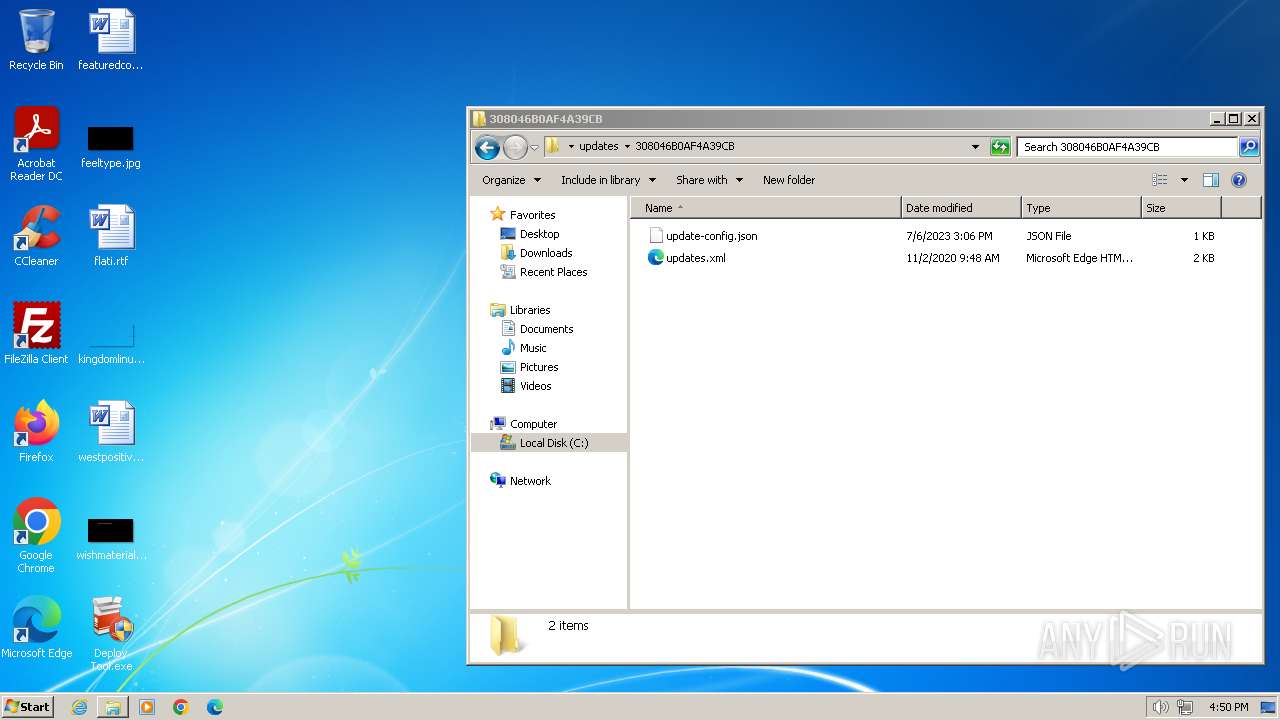Viewport: 1280px width, 720px height.
Task: Toggle the preview pane button
Action: [x=1210, y=180]
